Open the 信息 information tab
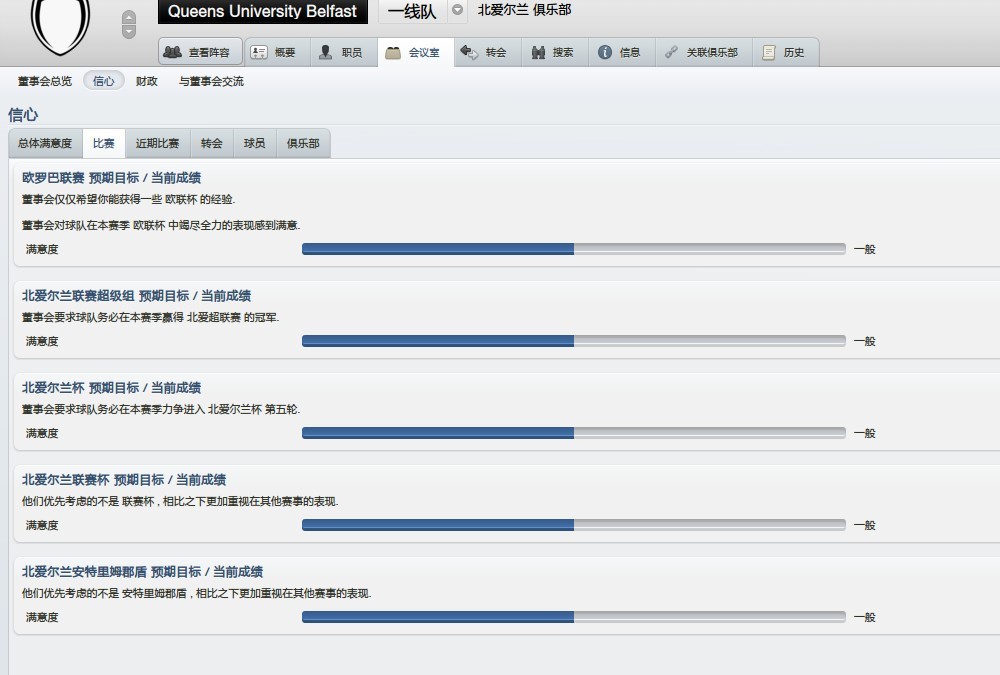 (x=622, y=52)
